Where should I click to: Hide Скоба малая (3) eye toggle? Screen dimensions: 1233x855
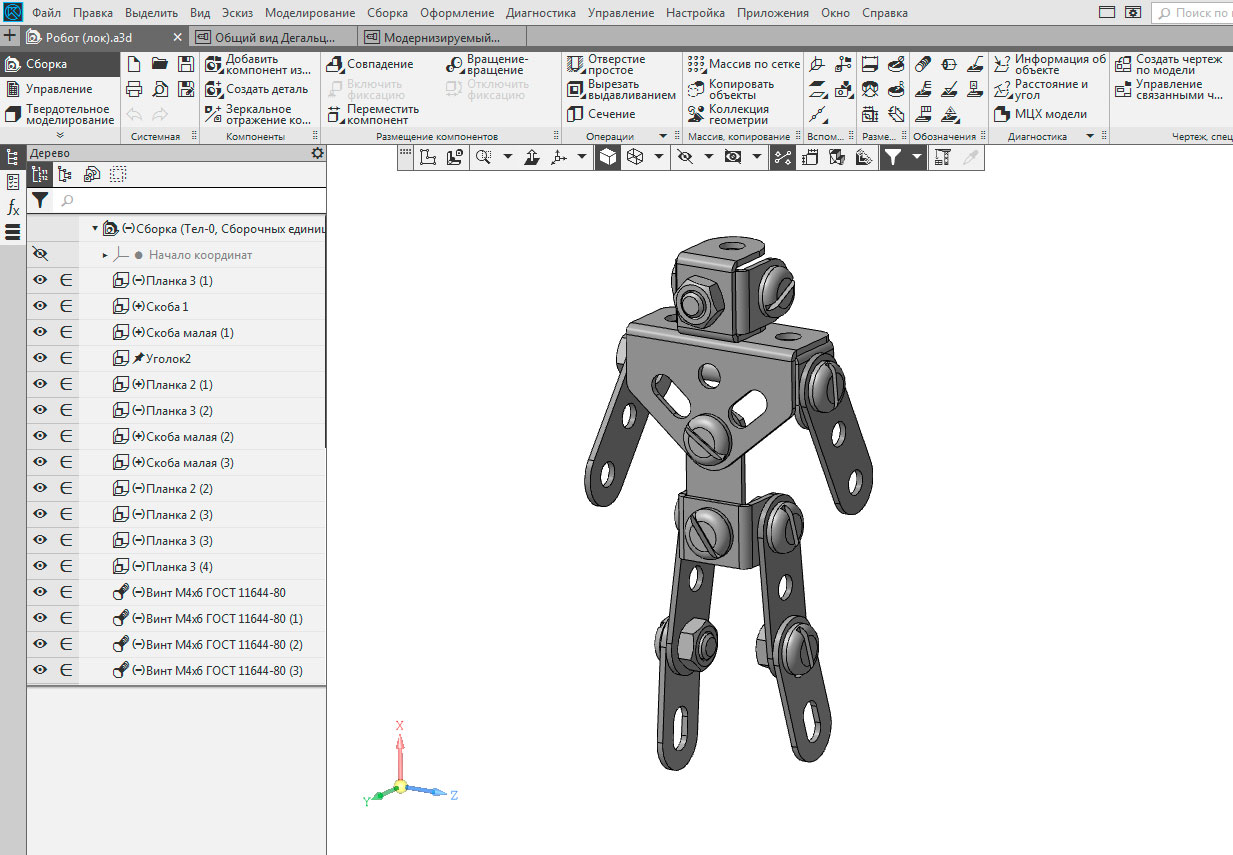40,462
